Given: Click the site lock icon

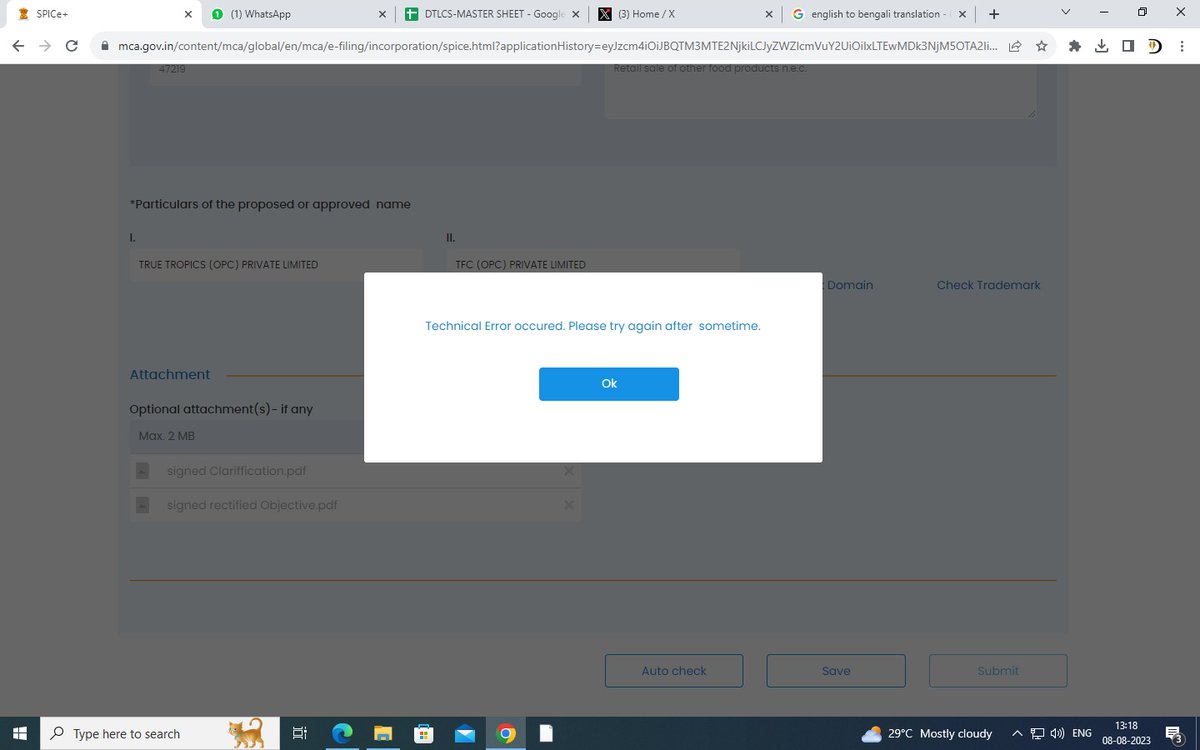Looking at the screenshot, I should (105, 46).
